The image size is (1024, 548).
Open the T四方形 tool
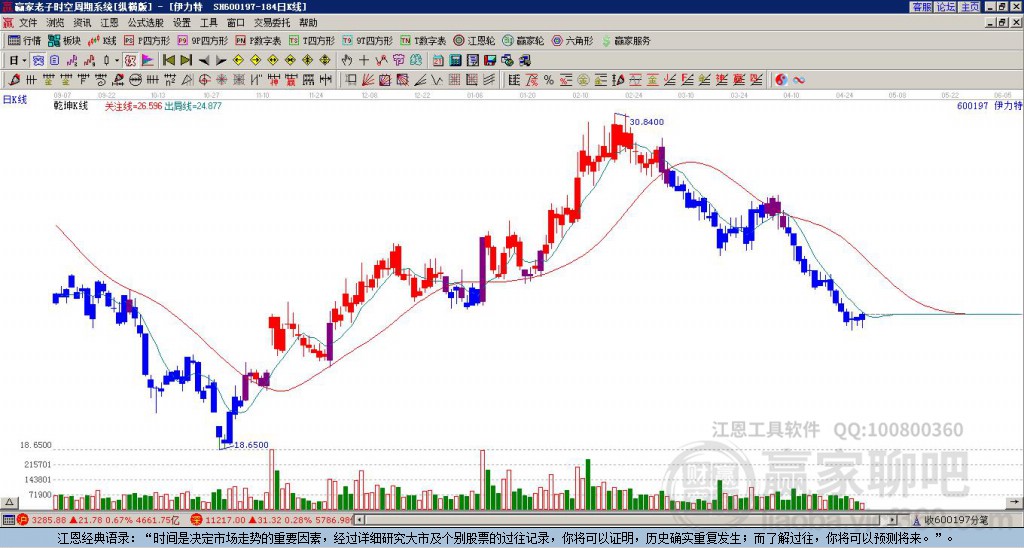(312, 40)
